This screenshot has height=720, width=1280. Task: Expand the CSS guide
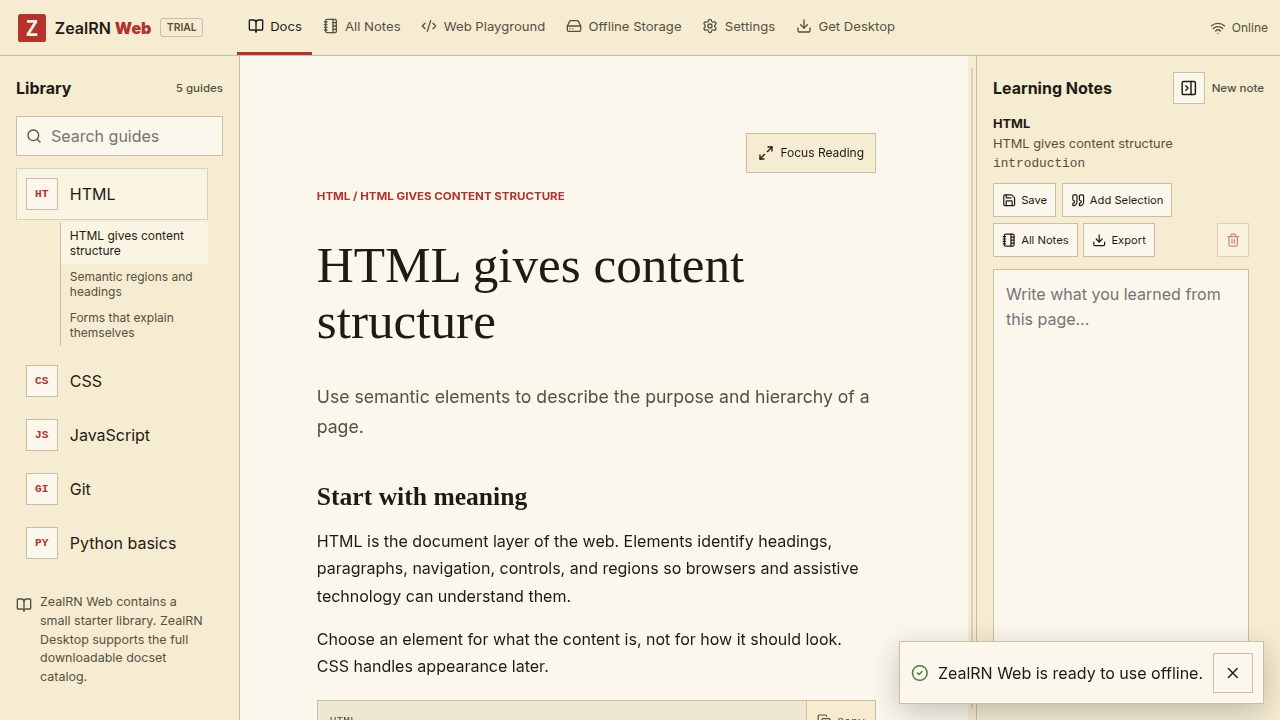click(112, 381)
